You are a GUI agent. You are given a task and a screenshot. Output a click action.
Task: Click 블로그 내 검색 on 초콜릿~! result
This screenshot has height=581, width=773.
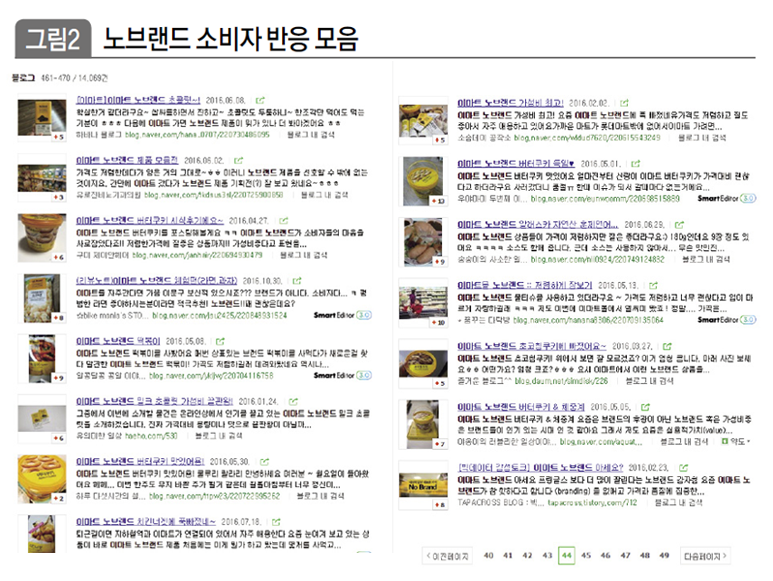311,134
